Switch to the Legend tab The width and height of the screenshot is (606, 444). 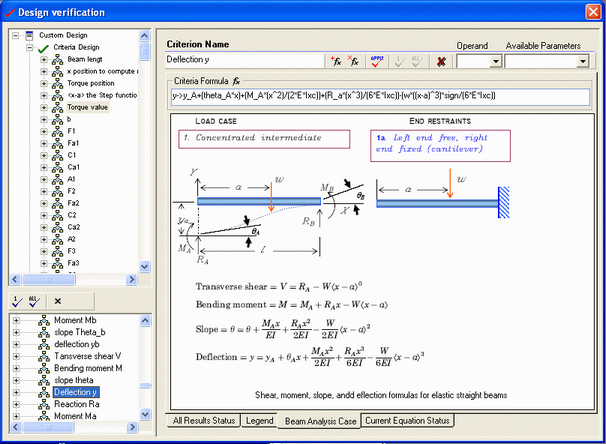259,420
